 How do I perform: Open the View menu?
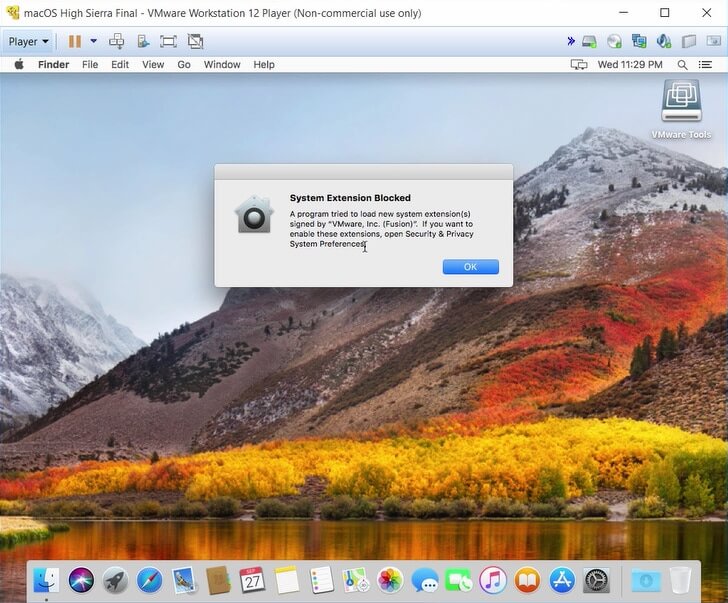tap(153, 65)
